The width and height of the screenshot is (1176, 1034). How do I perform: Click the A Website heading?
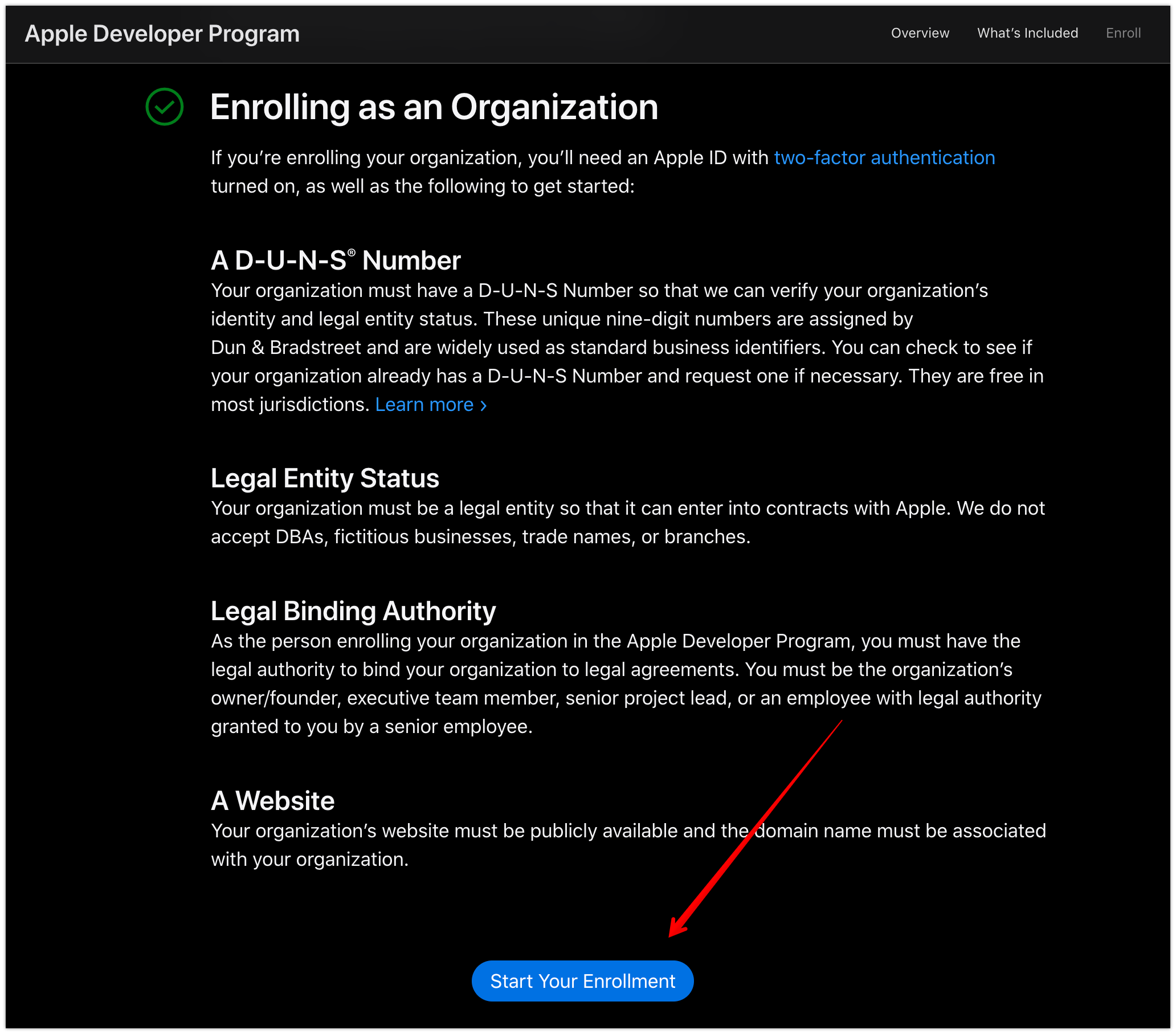pos(273,801)
